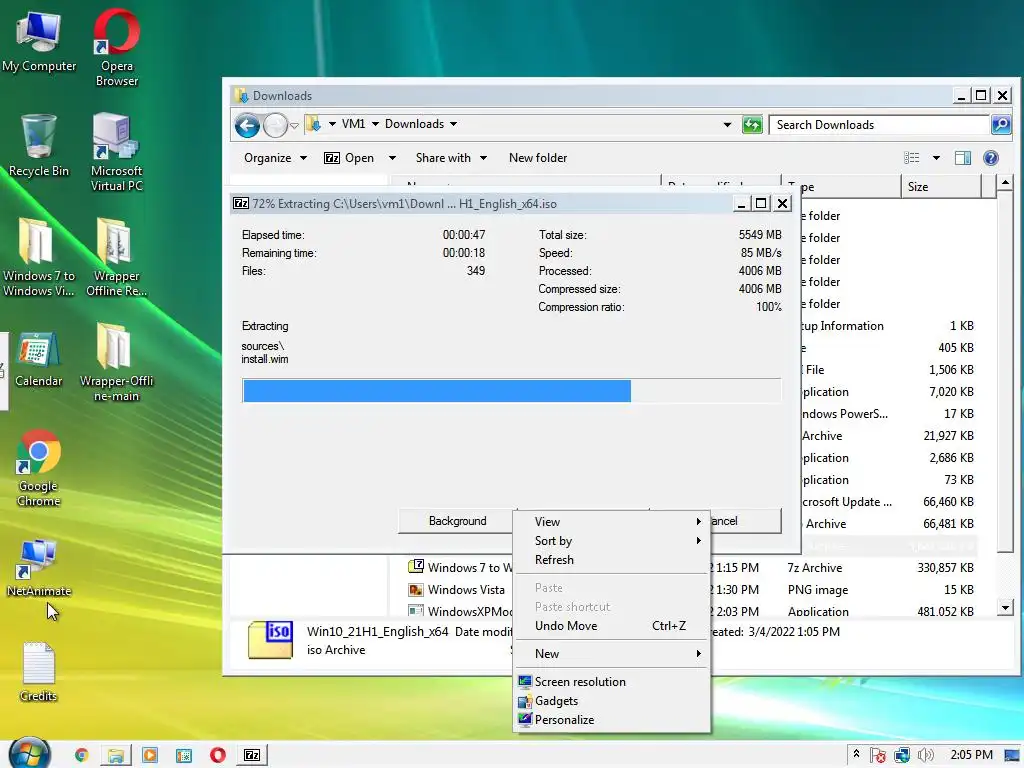
Task: Open the network tray icon
Action: [x=902, y=755]
